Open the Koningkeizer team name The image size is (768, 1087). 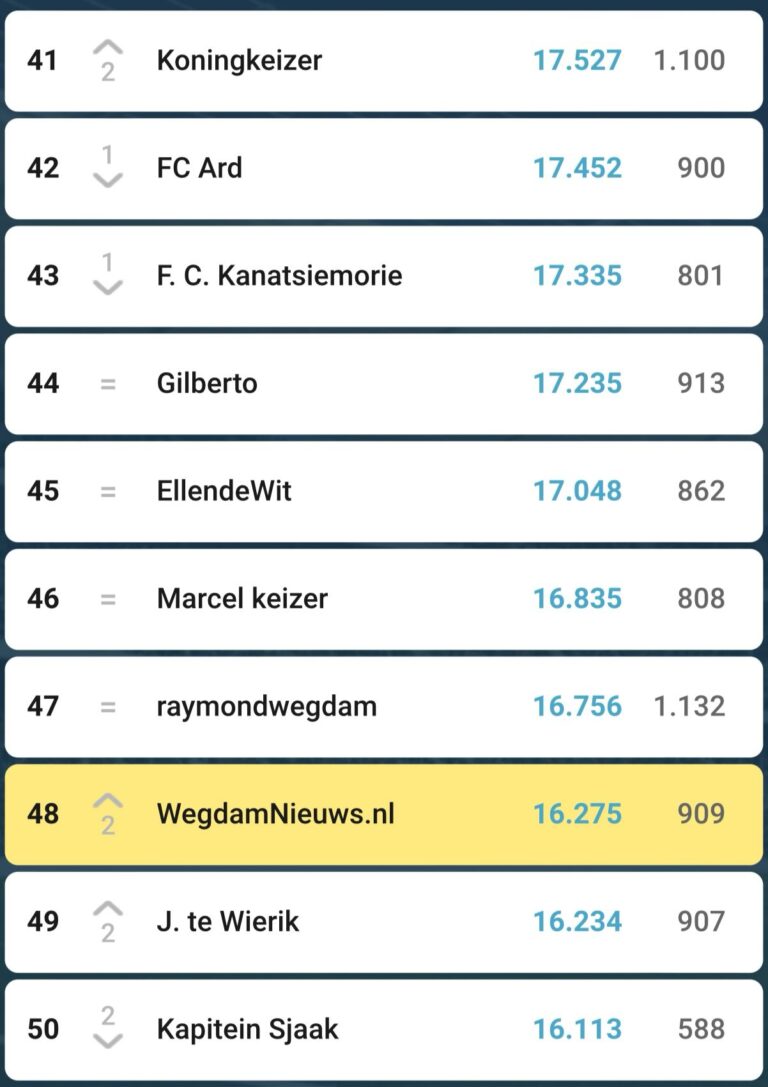(x=239, y=60)
